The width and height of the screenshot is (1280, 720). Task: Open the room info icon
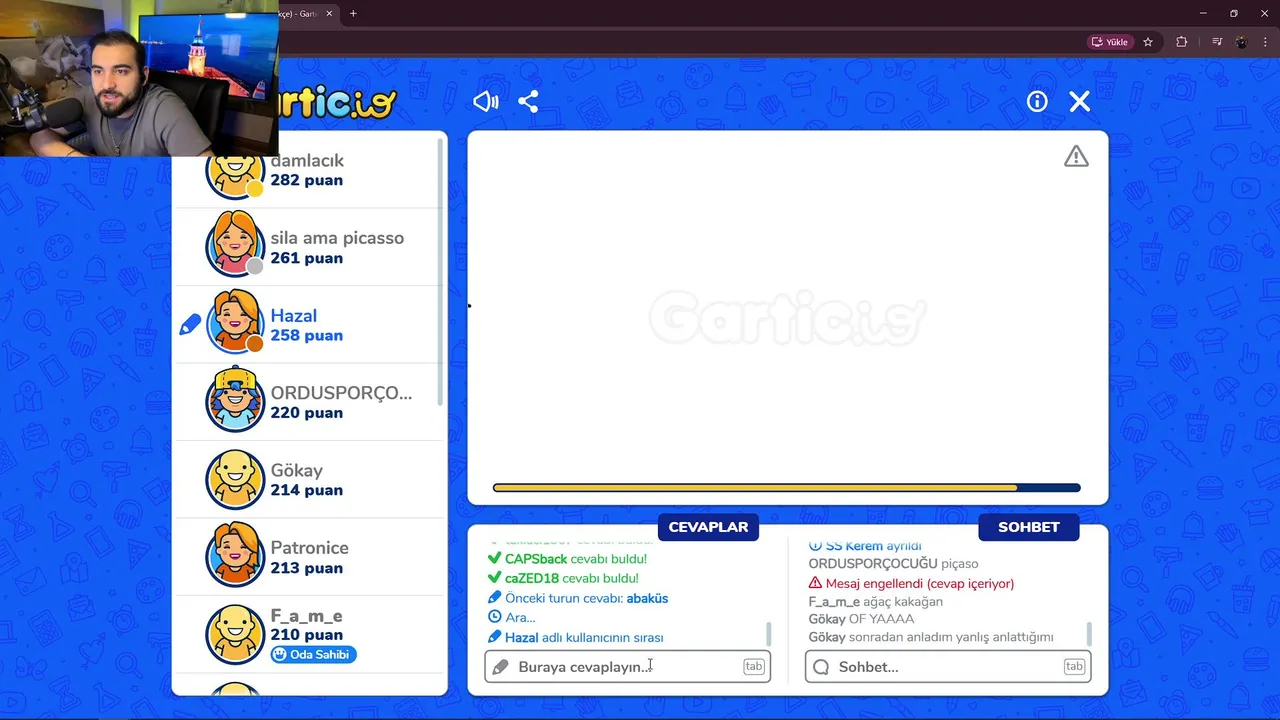(1037, 101)
